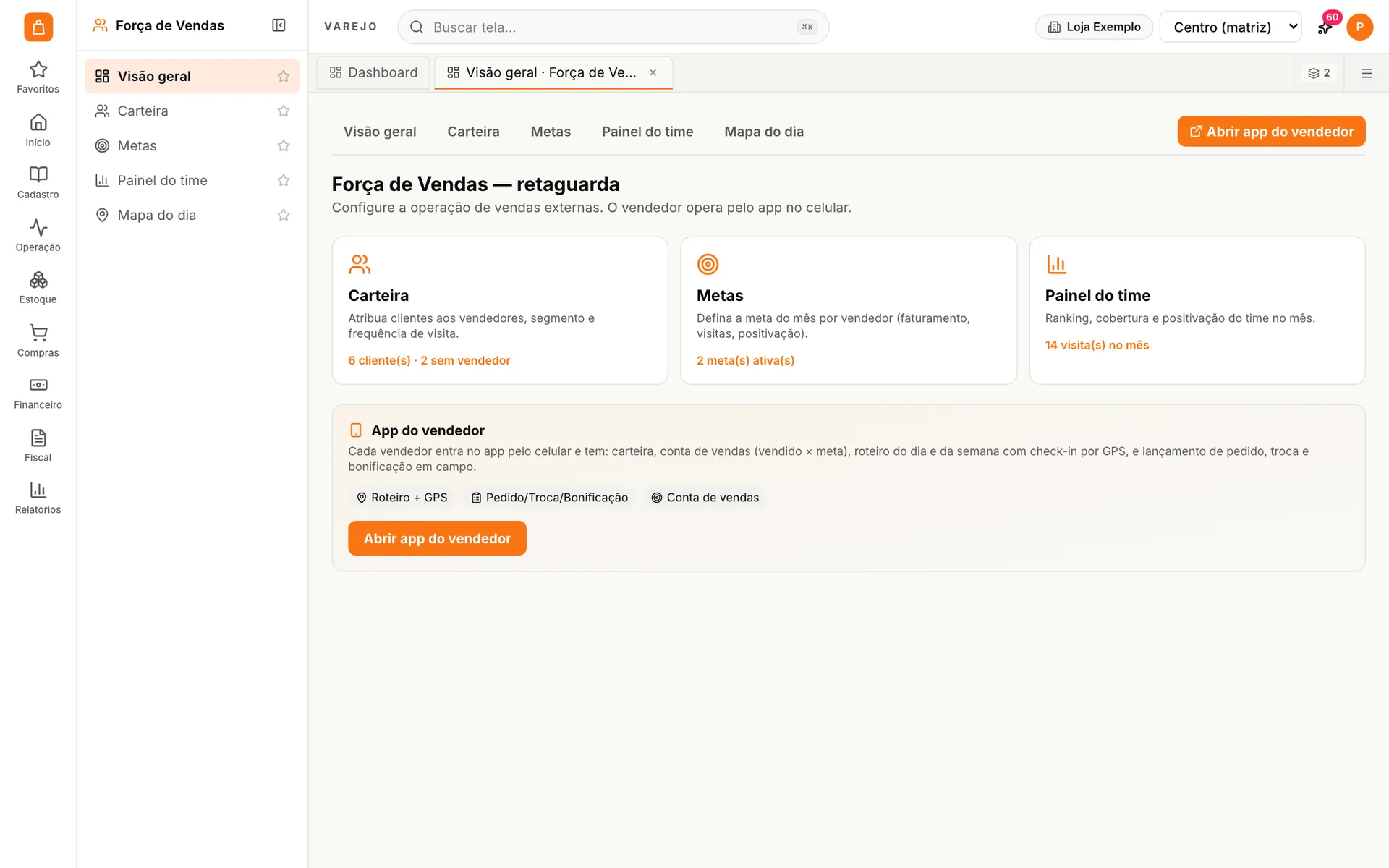Click the orange shopping bag logo

38,27
